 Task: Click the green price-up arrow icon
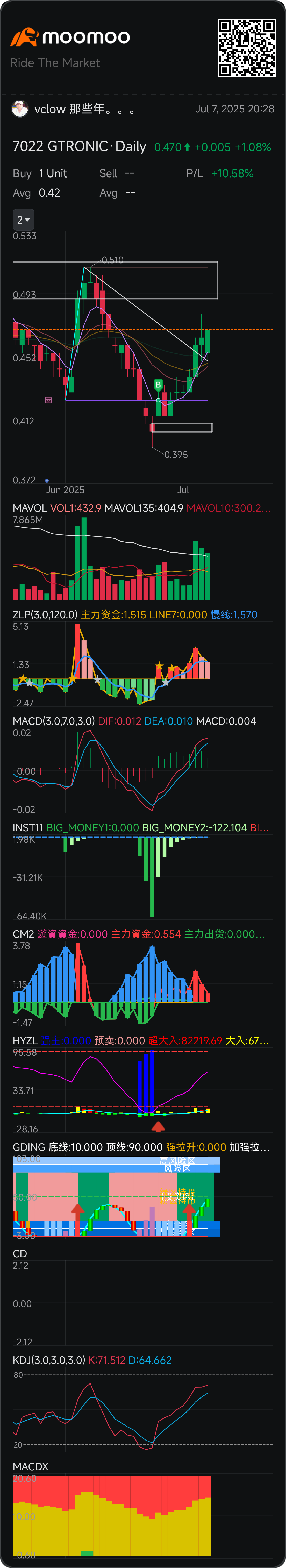point(187,147)
